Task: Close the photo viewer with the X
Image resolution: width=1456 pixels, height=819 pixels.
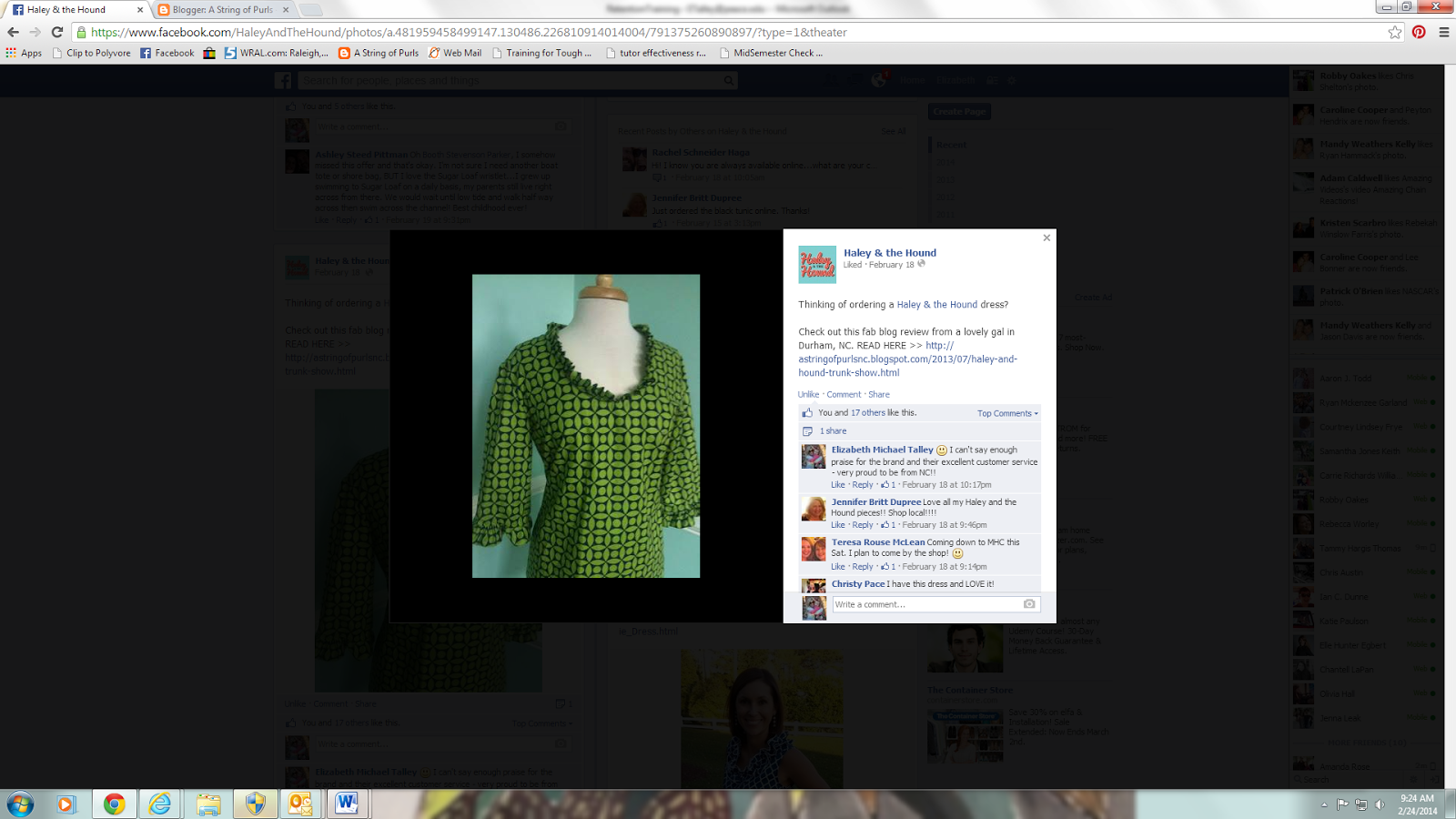Action: [x=1046, y=238]
